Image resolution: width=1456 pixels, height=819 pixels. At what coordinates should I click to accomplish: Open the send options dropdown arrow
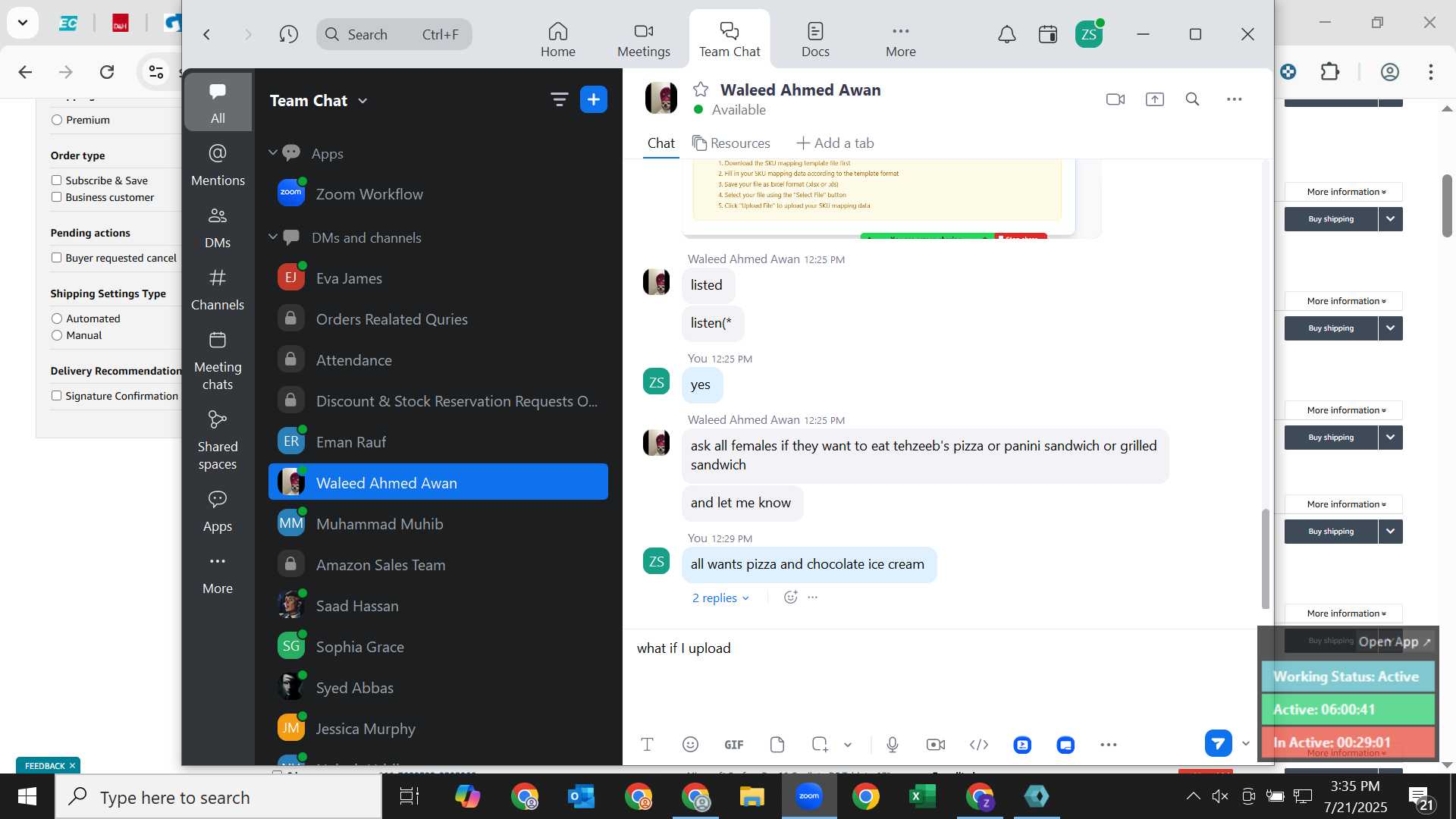point(1245,743)
